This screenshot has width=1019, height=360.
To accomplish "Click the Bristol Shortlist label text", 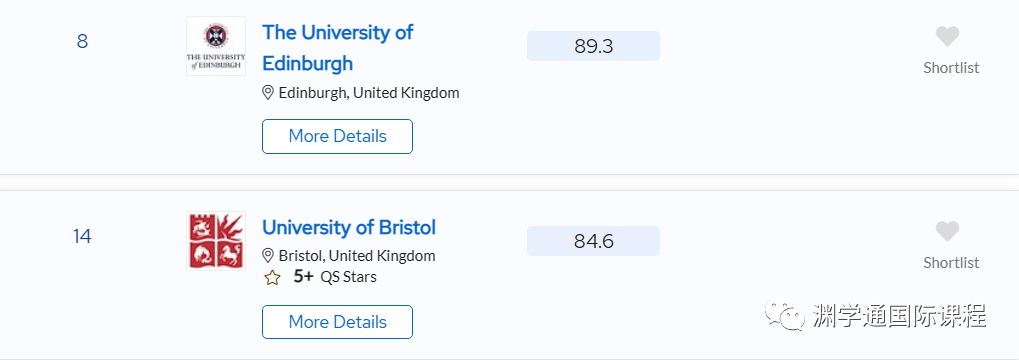I will [951, 263].
